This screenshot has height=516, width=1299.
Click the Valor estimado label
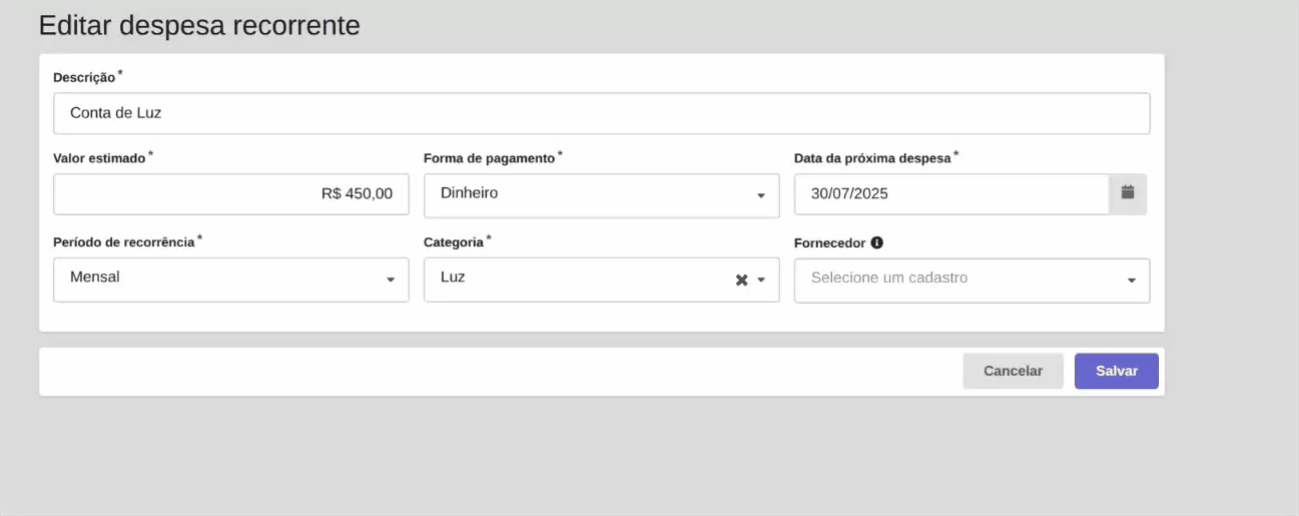(99, 158)
